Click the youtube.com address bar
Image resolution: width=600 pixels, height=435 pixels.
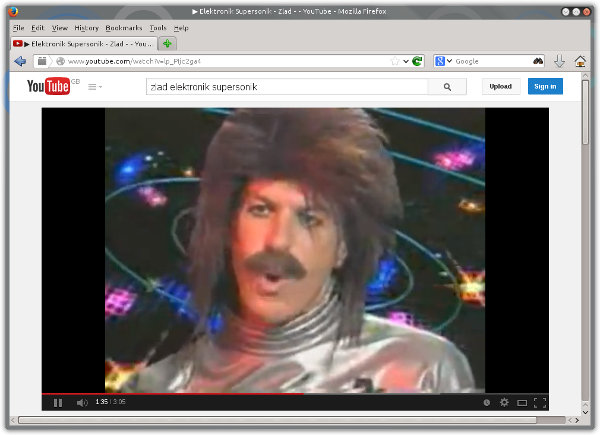226,61
